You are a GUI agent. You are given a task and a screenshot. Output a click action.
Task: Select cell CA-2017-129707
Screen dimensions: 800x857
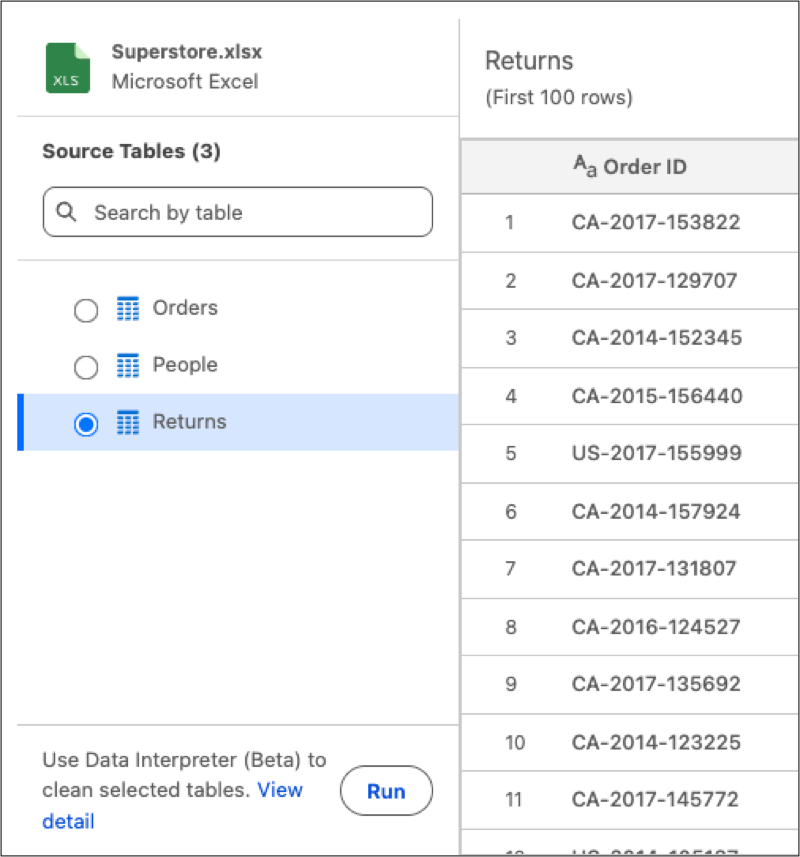click(654, 281)
